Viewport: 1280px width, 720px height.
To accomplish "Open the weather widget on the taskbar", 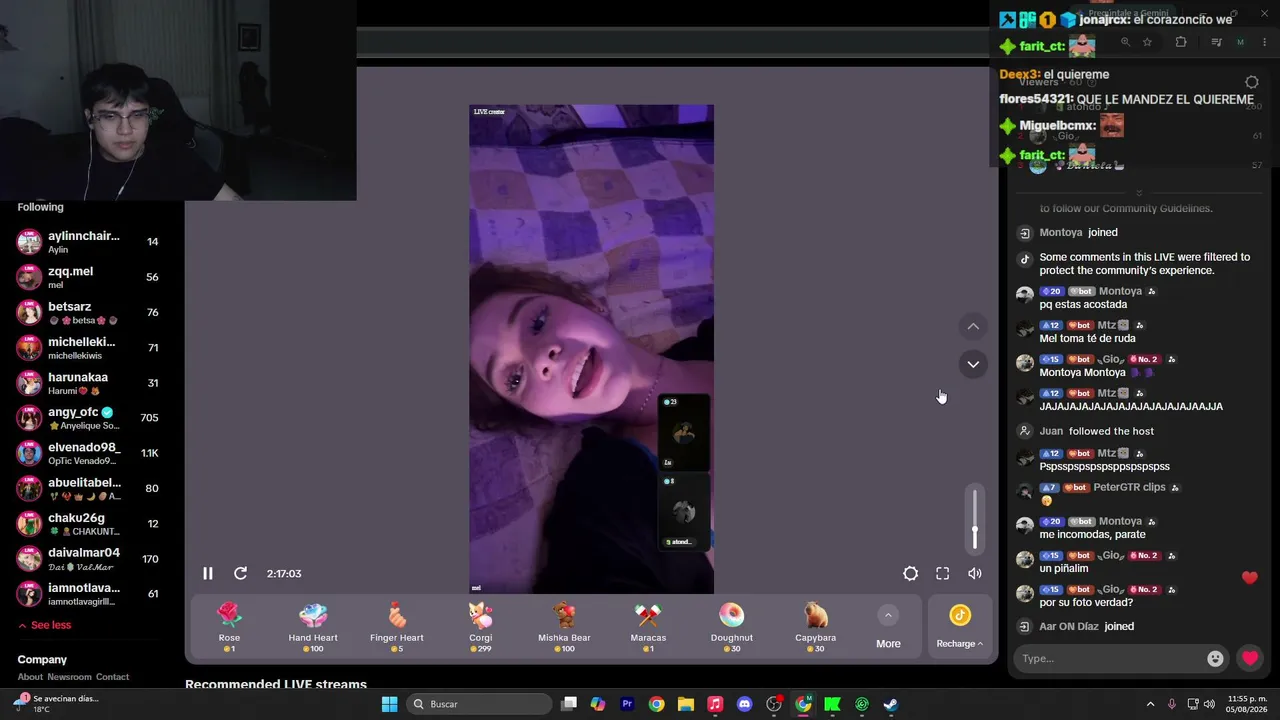I will 55,704.
